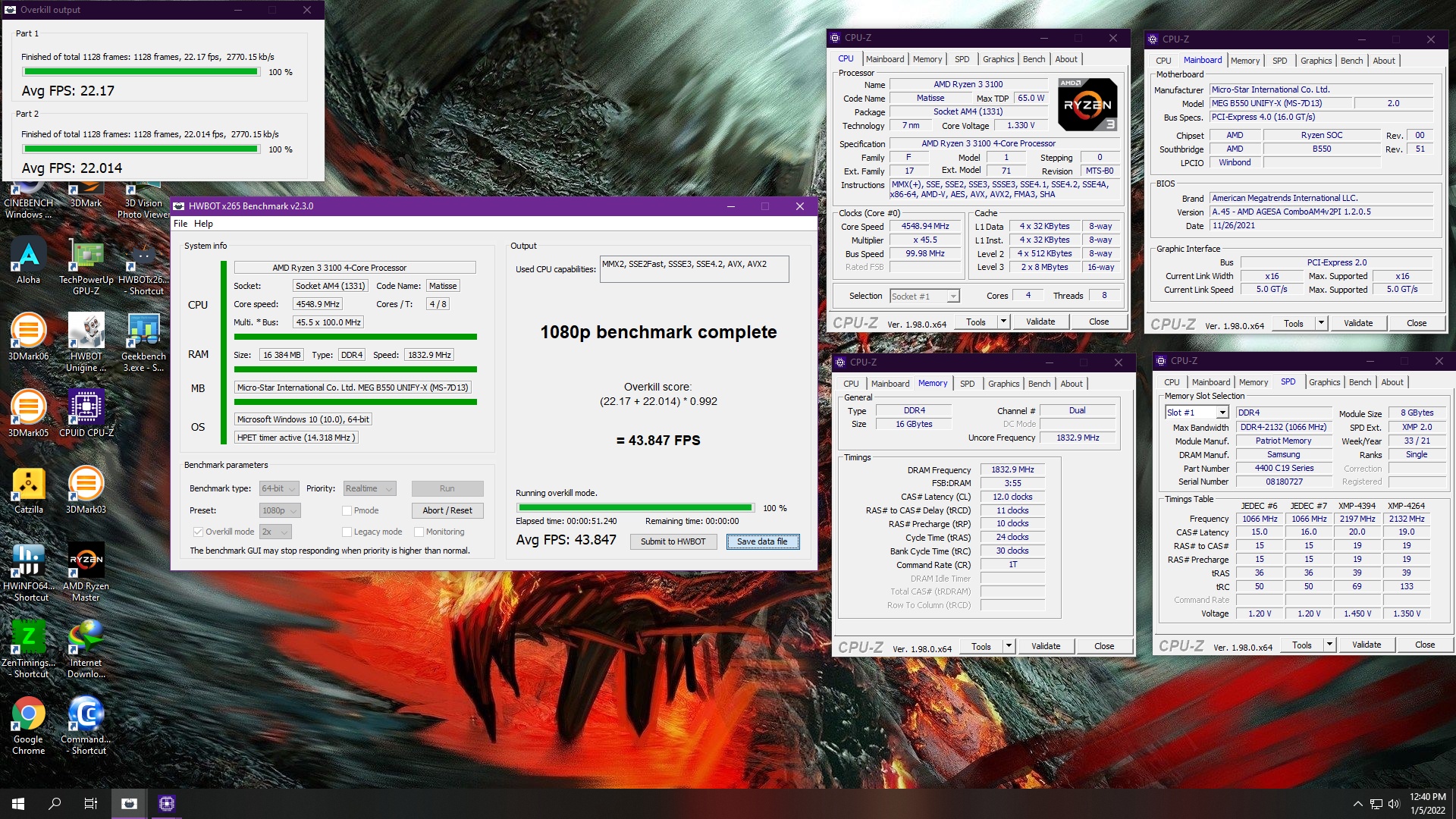Screen dimensions: 1456x819
Task: Click Tools button in CPU-Z SPD window
Action: [x=1302, y=645]
